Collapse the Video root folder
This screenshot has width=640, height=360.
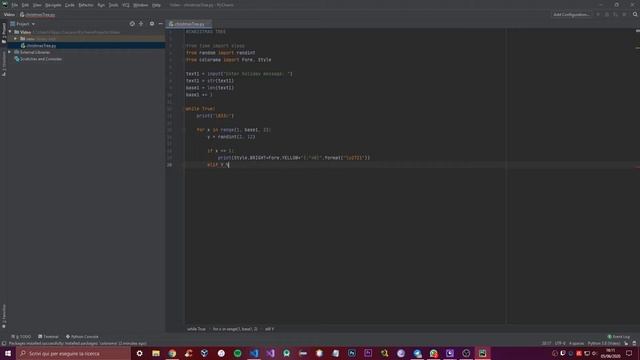click(11, 32)
